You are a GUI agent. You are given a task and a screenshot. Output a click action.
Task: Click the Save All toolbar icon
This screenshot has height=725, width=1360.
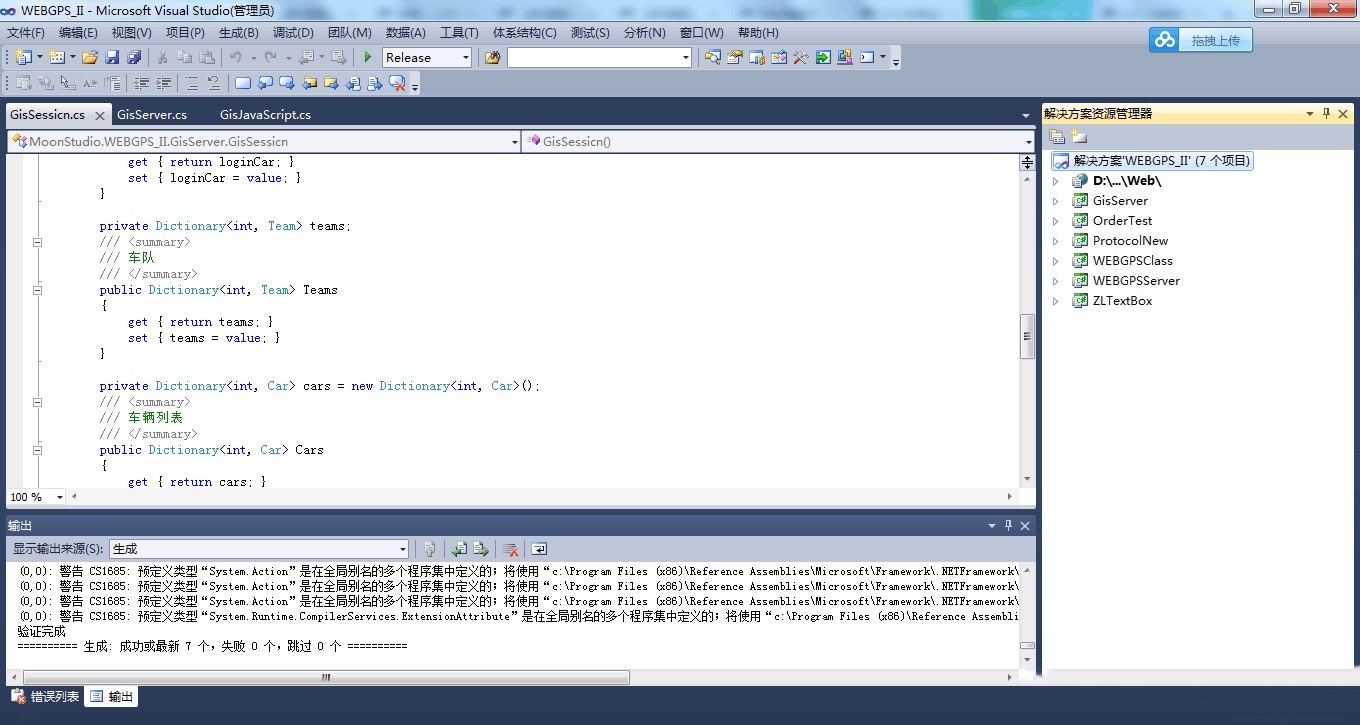[x=133, y=58]
